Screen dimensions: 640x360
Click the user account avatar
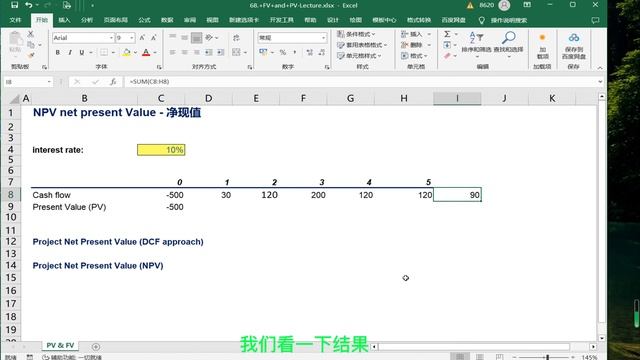504,5
